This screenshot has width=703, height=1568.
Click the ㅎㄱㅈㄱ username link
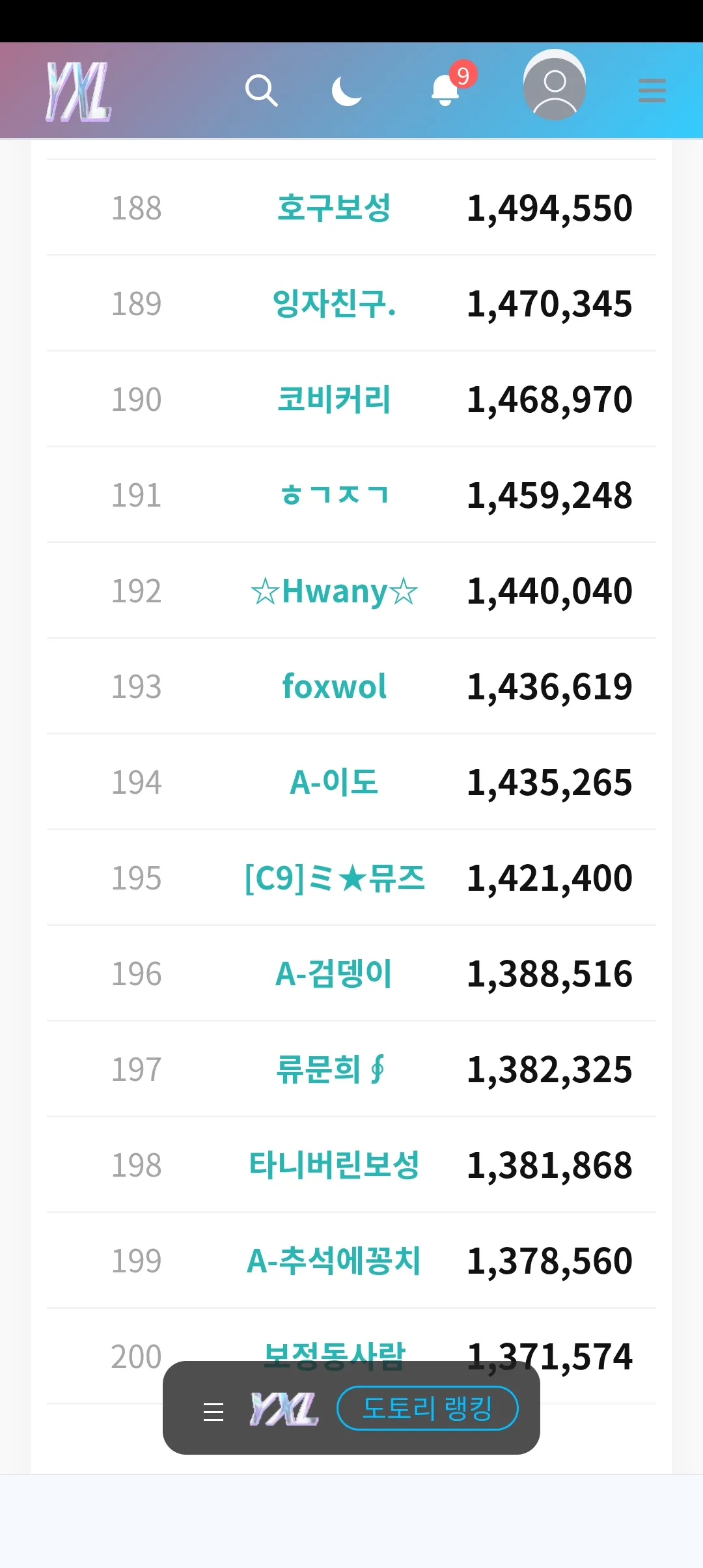[x=334, y=496]
